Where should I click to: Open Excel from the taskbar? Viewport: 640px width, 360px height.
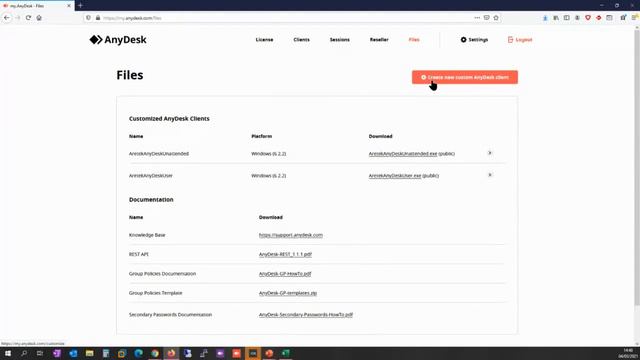(x=285, y=353)
